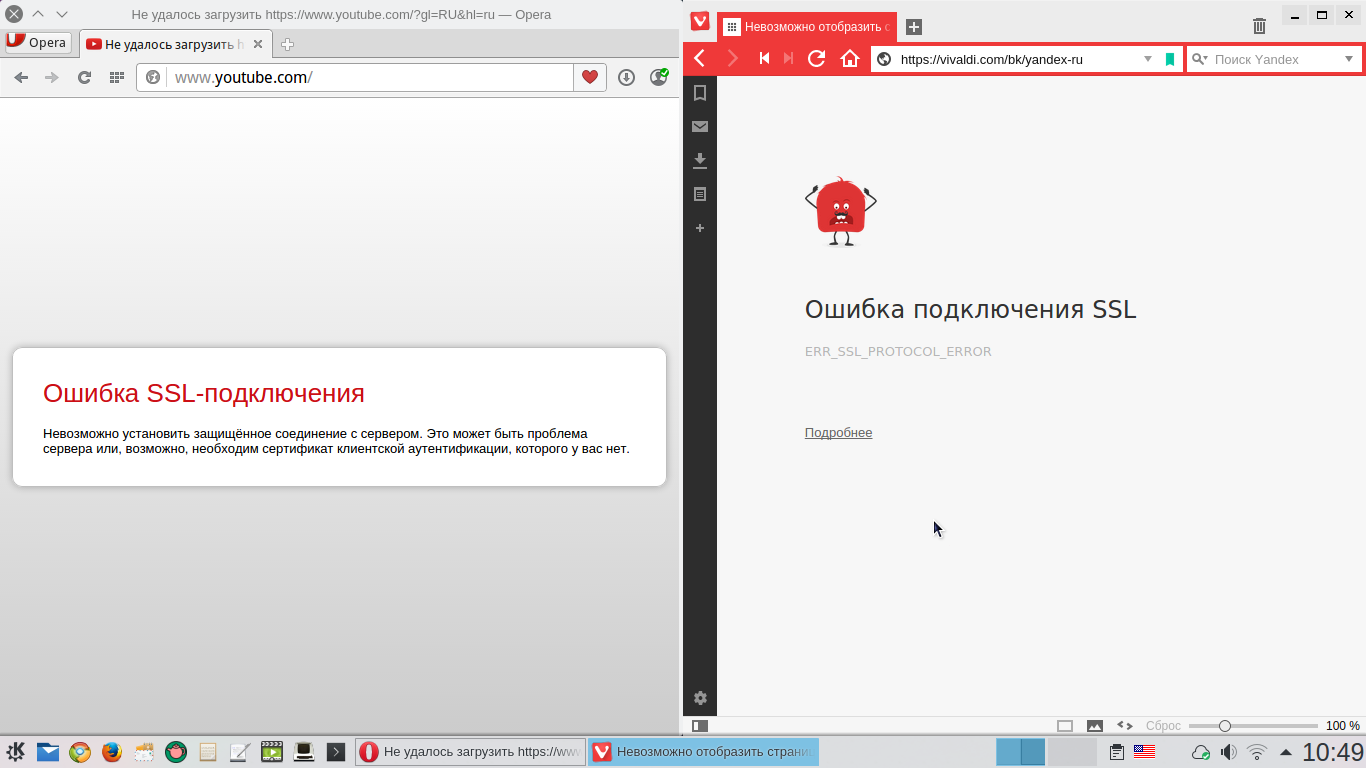
Task: Rewind history in Vivaldi
Action: click(764, 59)
